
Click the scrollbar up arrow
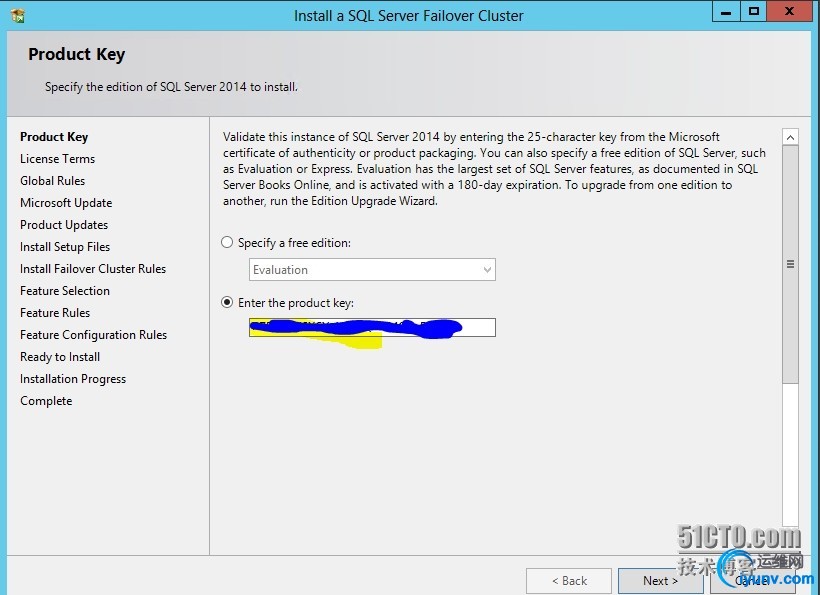pyautogui.click(x=790, y=137)
